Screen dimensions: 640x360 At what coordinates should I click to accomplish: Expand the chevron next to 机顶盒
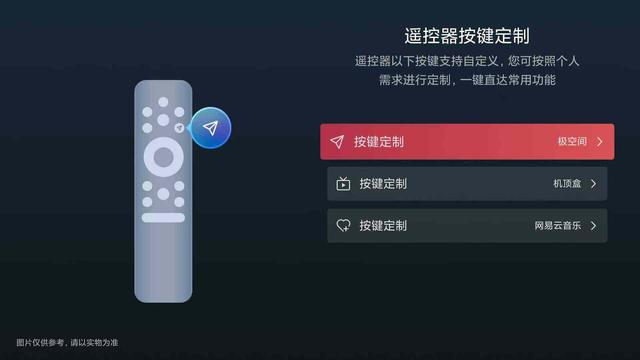point(593,184)
